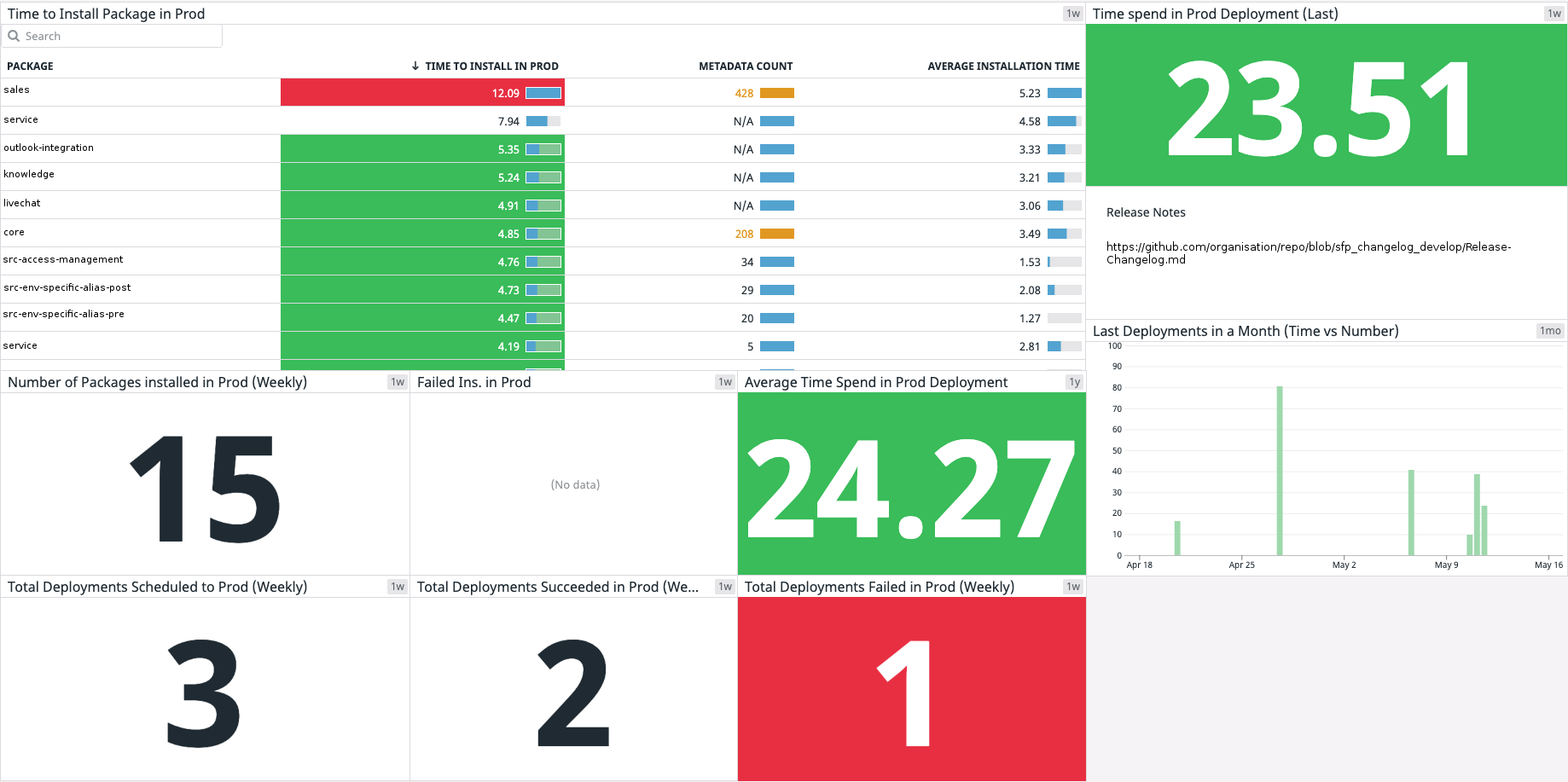Select the src-access-management package row
This screenshot has height=782, width=1568.
[63, 260]
